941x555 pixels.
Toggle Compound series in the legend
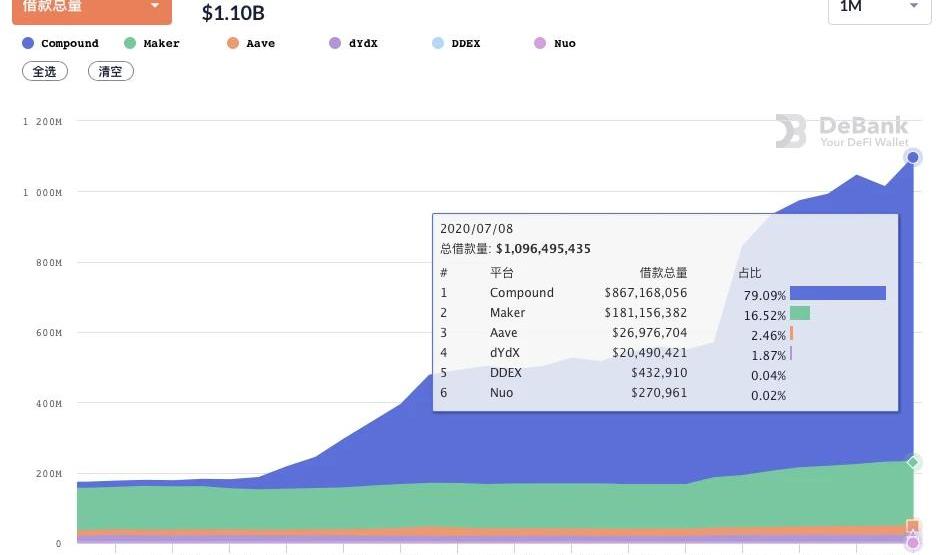point(60,43)
